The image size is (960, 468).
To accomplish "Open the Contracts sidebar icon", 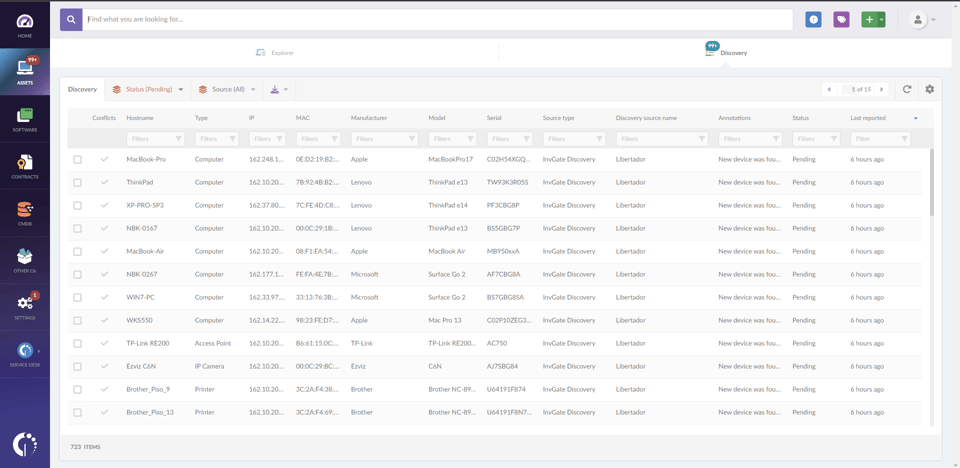I will coord(25,166).
